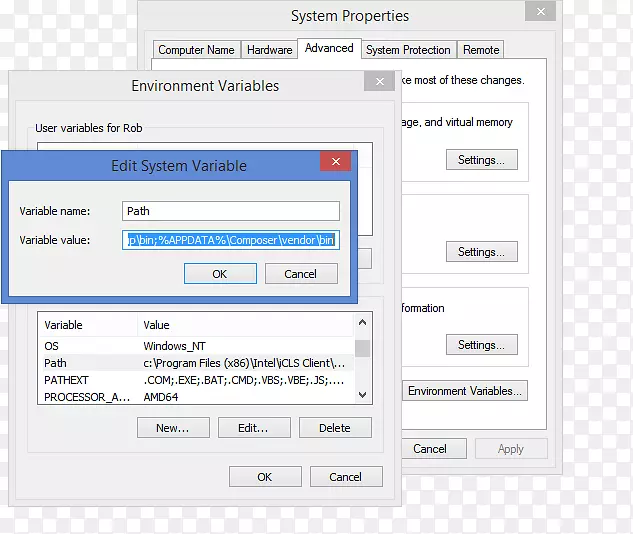Delete the selected system variable
The width and height of the screenshot is (633, 534).
[335, 428]
